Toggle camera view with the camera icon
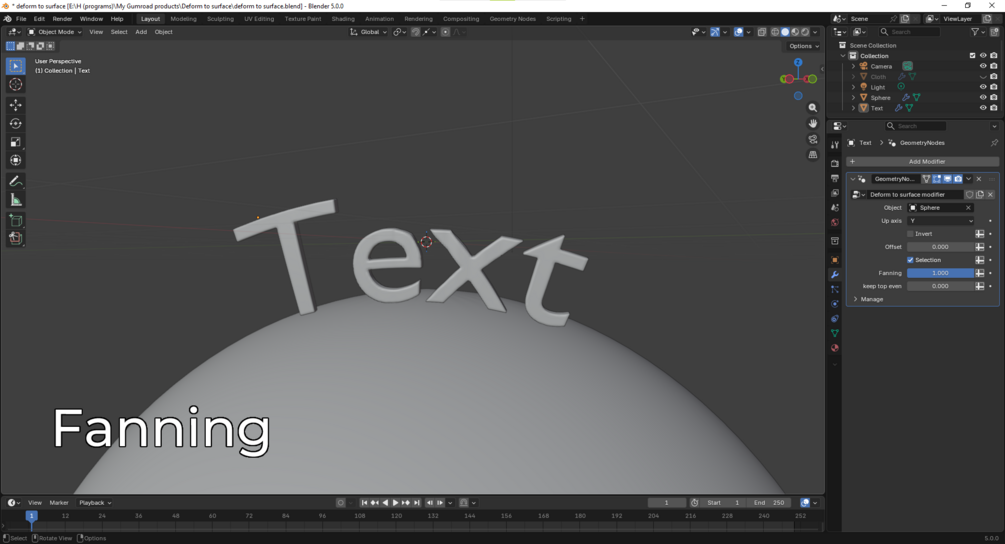Screen dimensions: 1005x544 tap(813, 139)
